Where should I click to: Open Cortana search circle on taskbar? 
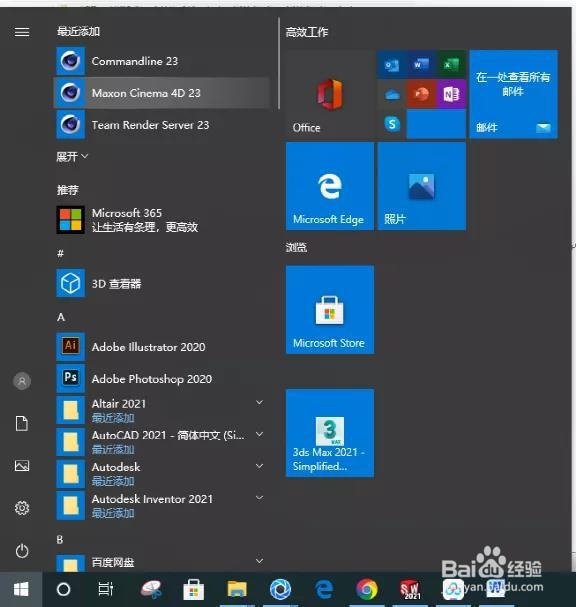coord(63,590)
